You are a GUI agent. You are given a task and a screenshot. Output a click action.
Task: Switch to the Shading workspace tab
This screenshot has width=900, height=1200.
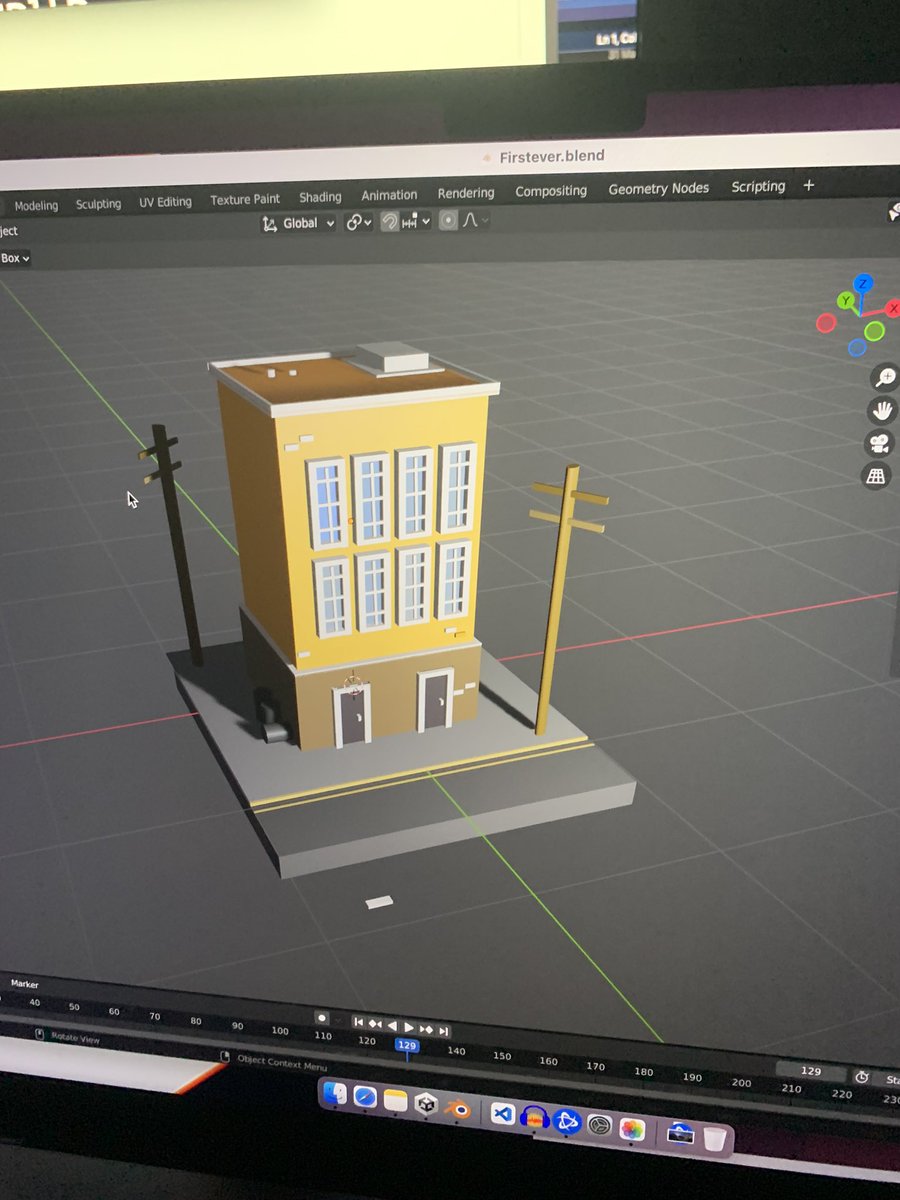pos(320,197)
